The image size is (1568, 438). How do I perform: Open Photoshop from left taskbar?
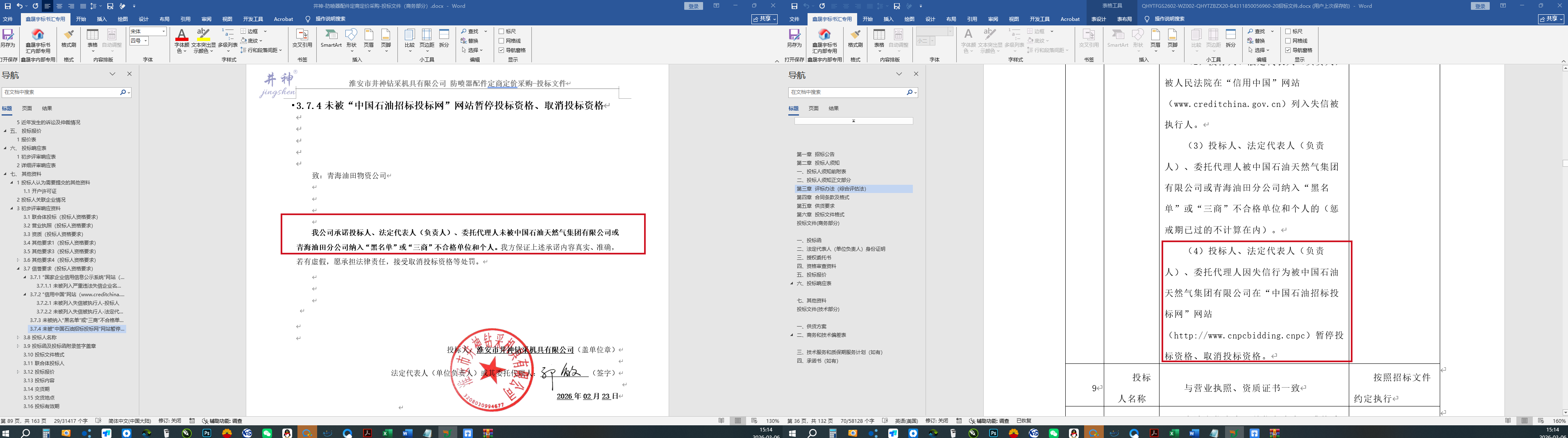click(207, 433)
